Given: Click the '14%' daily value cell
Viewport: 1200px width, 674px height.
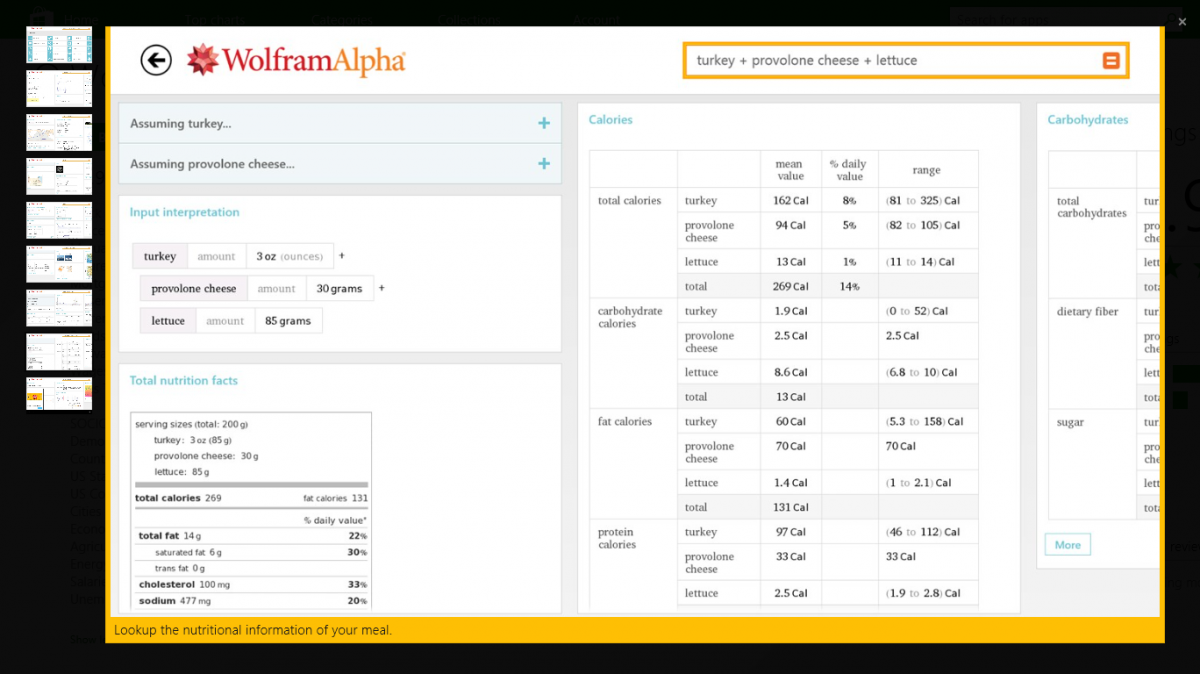Looking at the screenshot, I should [850, 286].
